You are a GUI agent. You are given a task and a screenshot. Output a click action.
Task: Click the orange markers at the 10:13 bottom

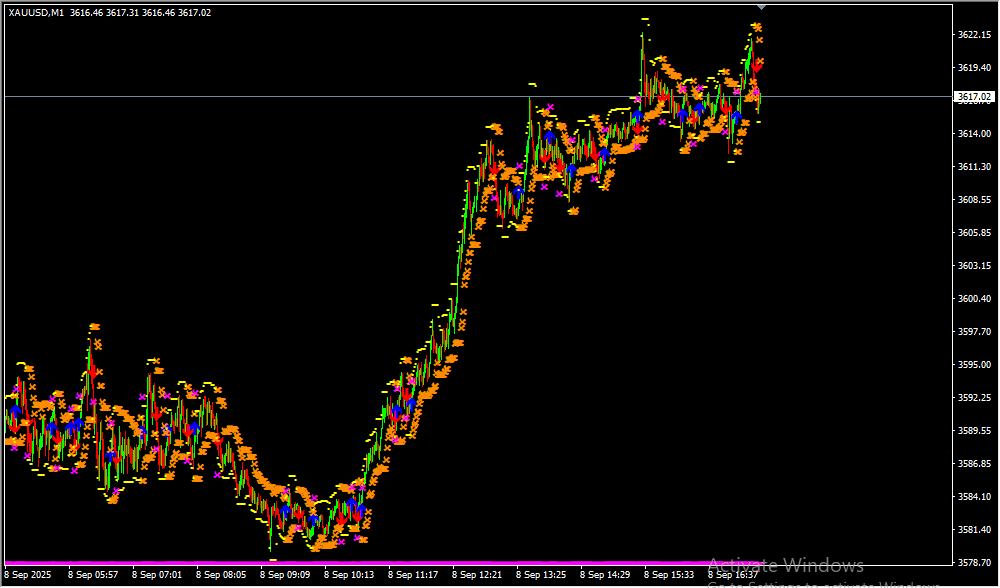pyautogui.click(x=360, y=540)
